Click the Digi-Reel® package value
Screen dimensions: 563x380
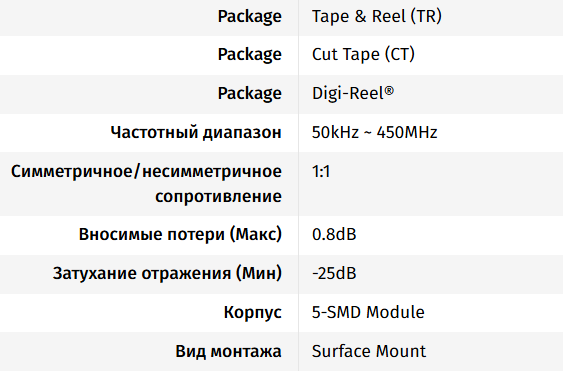coord(353,93)
